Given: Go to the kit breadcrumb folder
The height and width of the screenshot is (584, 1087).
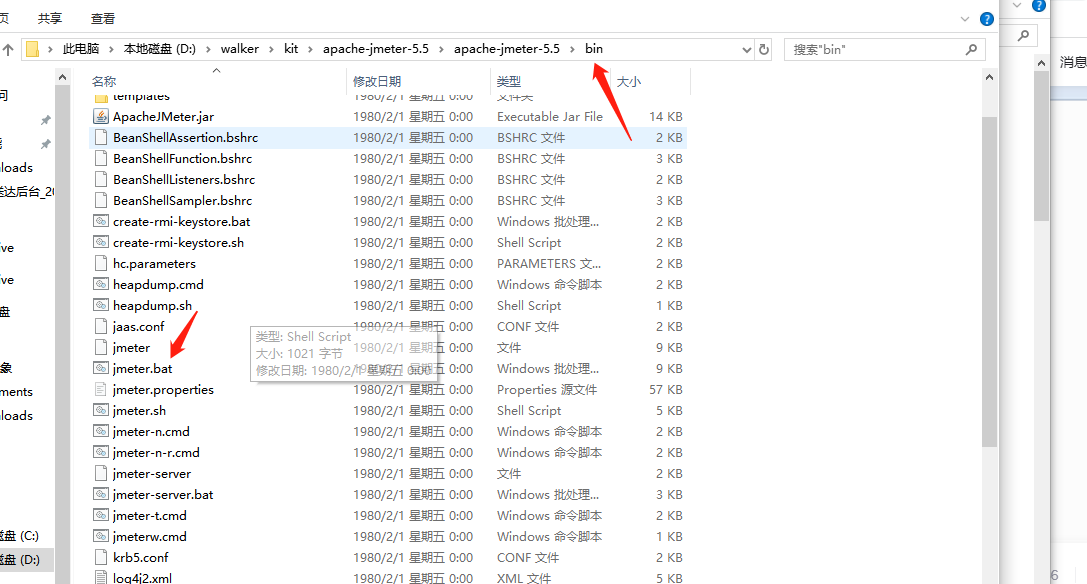Looking at the screenshot, I should click(x=291, y=49).
